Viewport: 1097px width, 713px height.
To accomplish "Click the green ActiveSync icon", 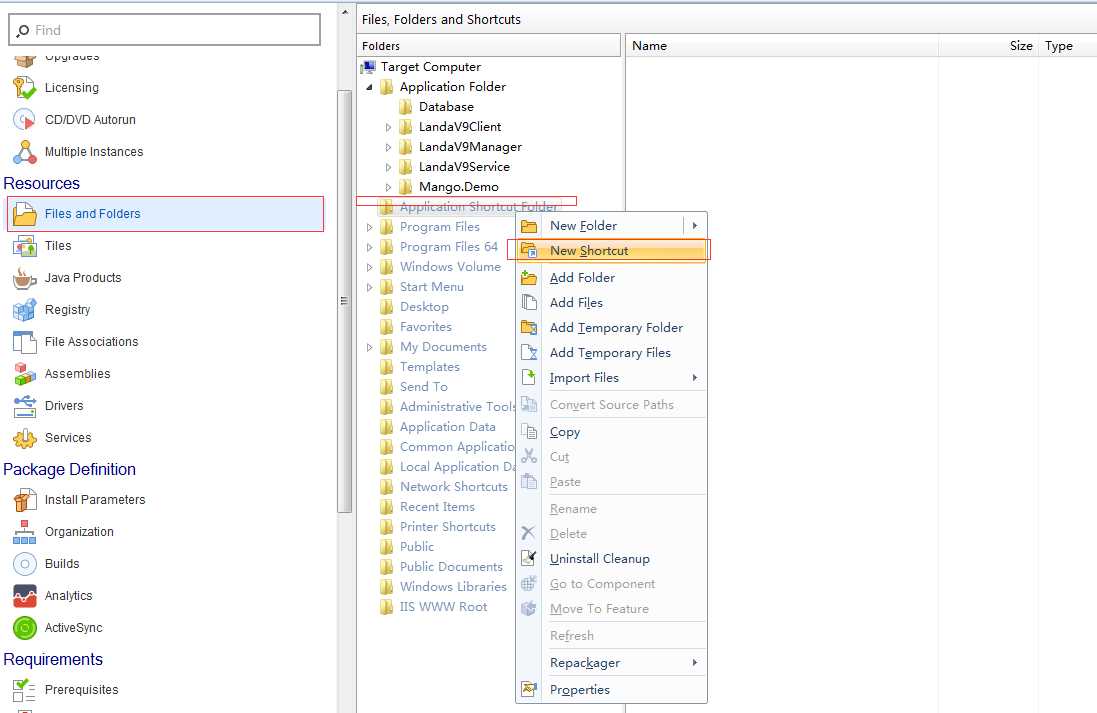I will (x=24, y=628).
